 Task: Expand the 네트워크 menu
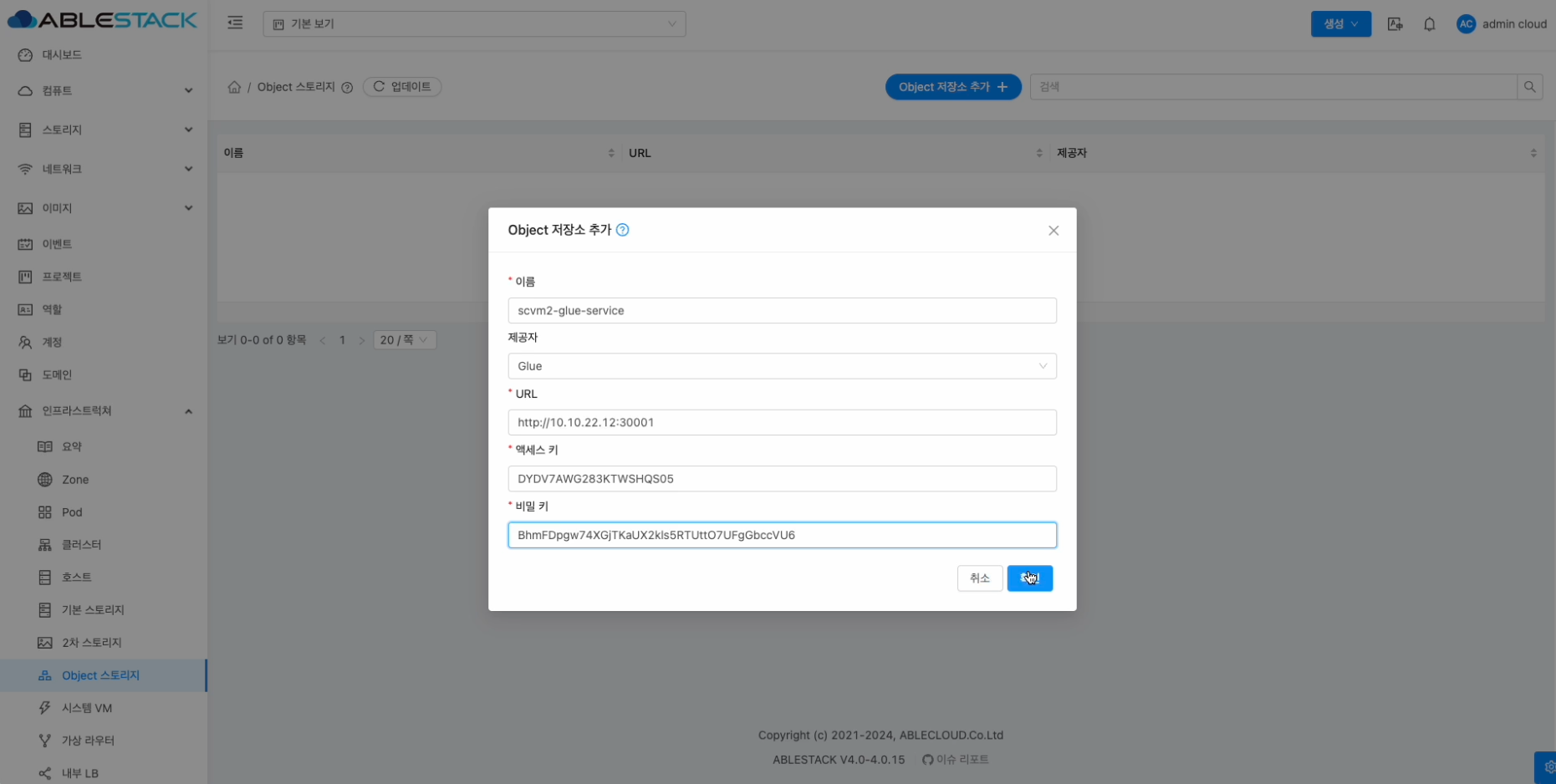coord(104,169)
